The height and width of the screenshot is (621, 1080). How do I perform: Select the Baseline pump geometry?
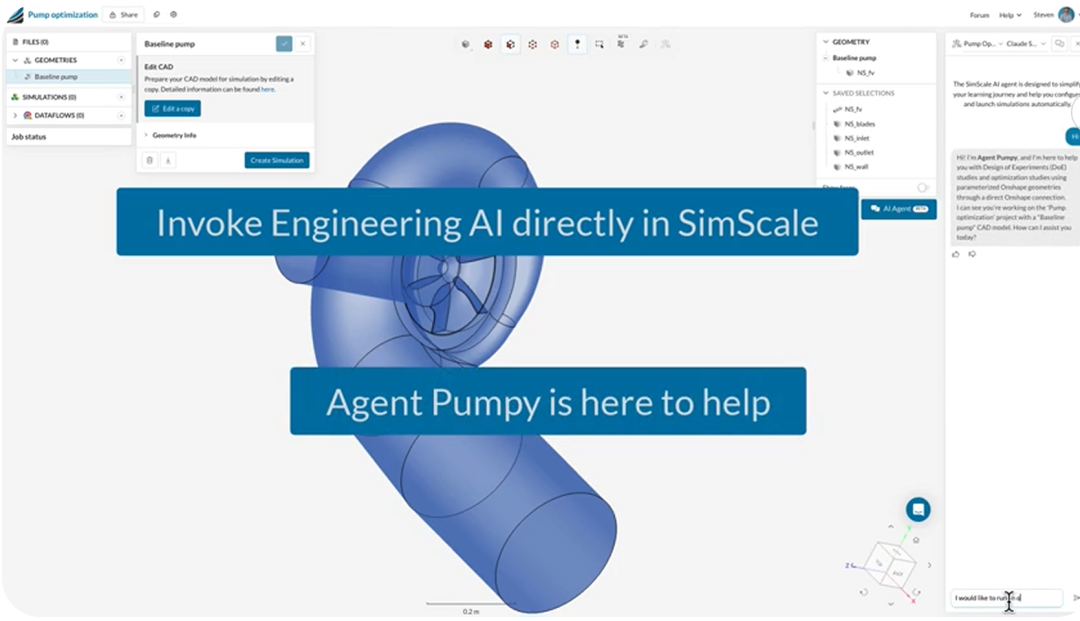[x=69, y=77]
